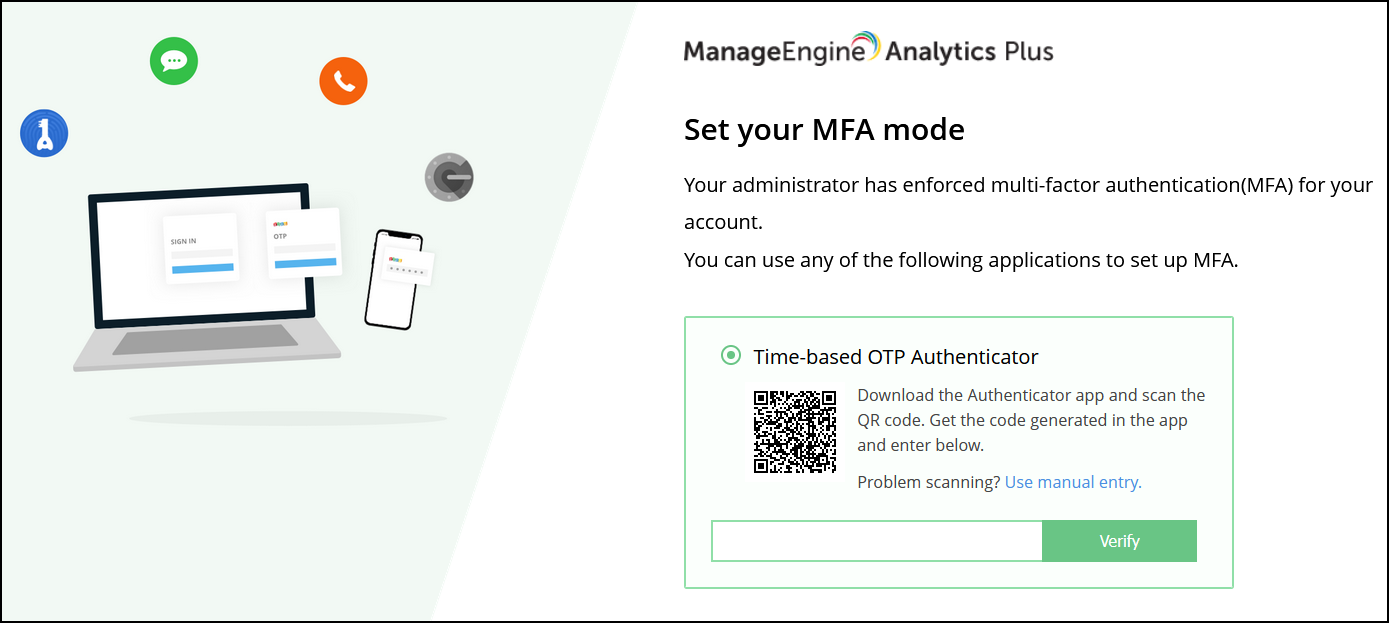Click the Problem scanning? text
1389x623 pixels.
tap(928, 482)
